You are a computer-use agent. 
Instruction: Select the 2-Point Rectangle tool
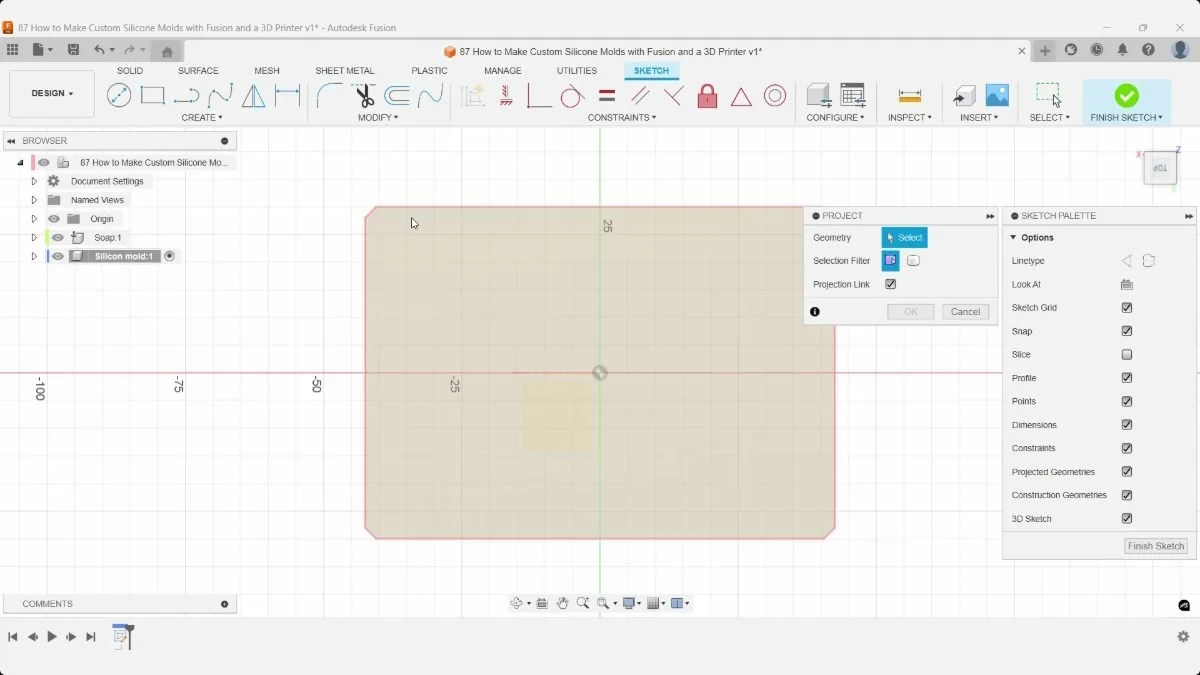pos(152,95)
